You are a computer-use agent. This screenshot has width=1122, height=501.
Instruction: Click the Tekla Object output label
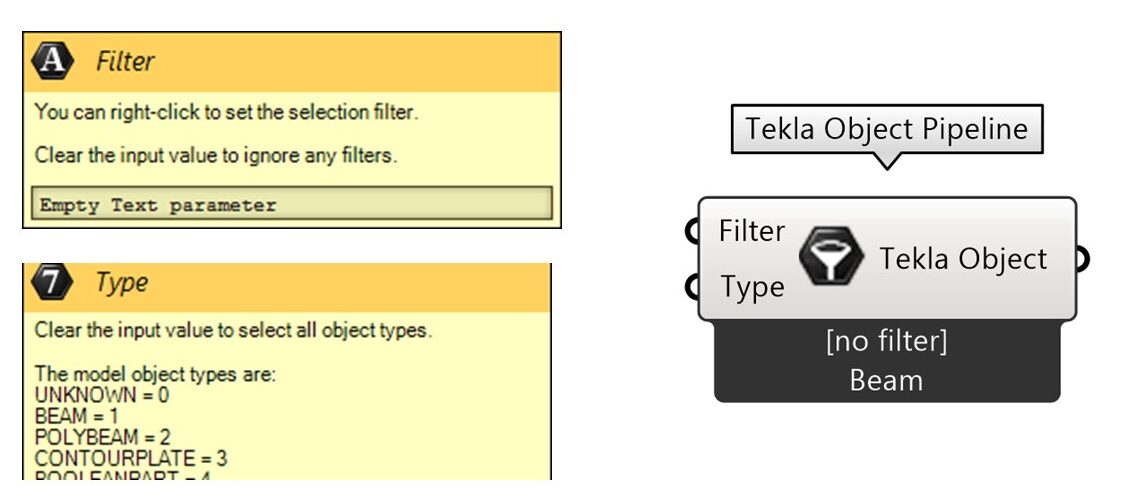[x=962, y=258]
